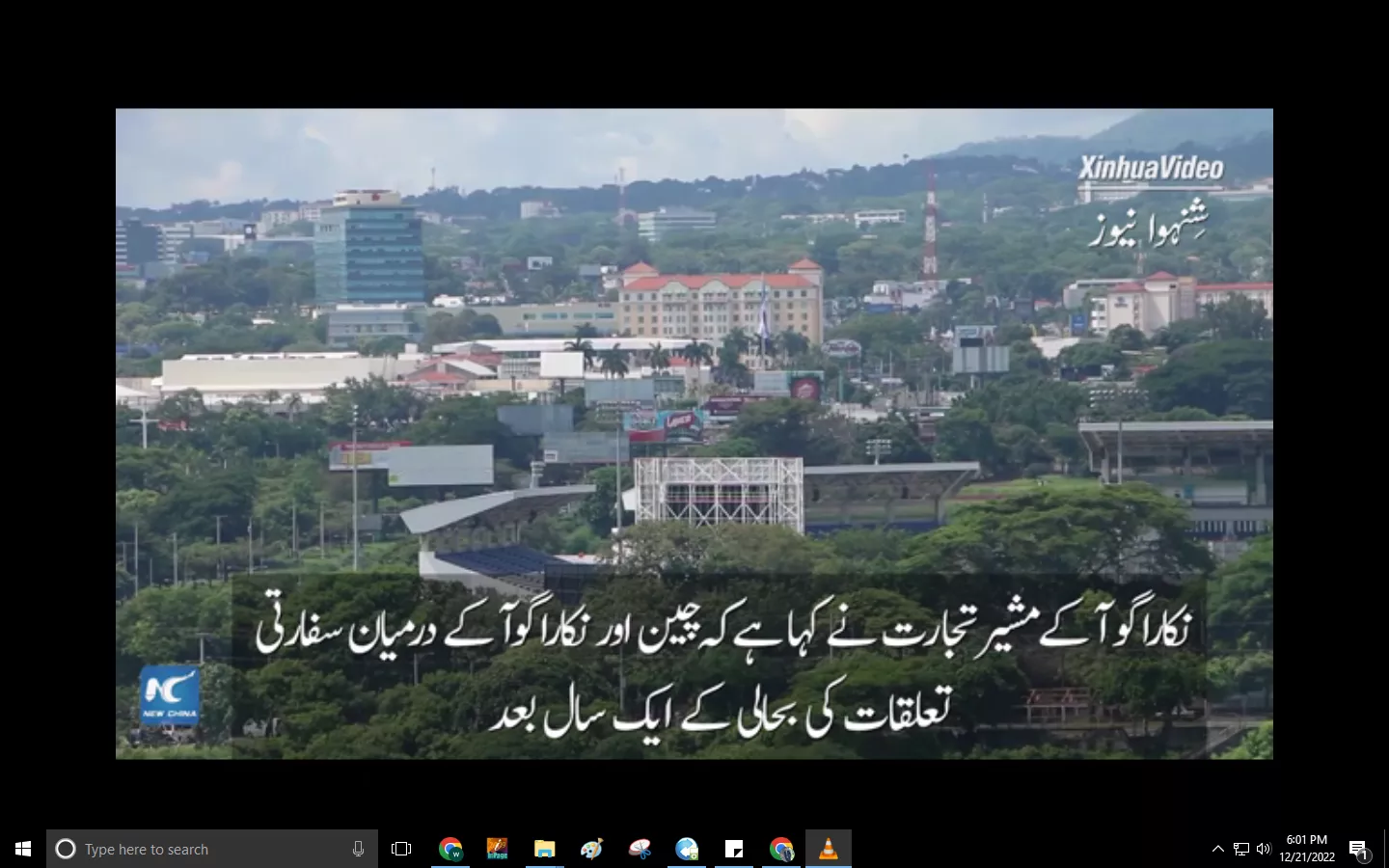Switch to the second Chrome profile icon
This screenshot has width=1389, height=868.
pyautogui.click(x=781, y=849)
